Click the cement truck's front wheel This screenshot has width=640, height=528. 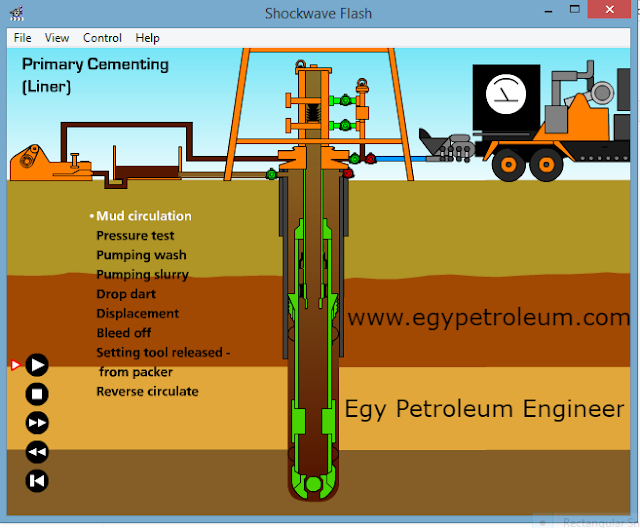(509, 165)
